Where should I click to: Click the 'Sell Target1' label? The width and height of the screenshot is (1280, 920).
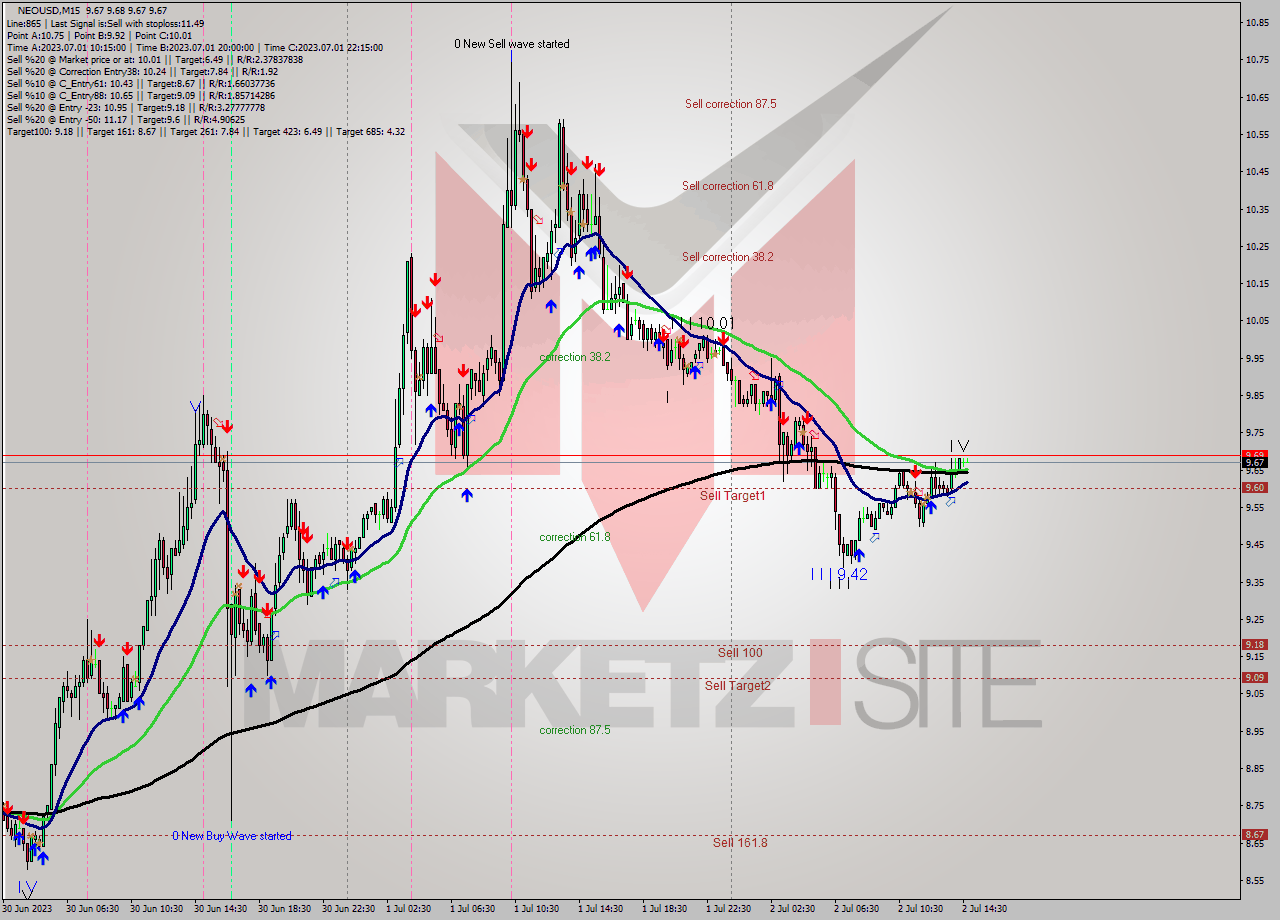point(733,496)
